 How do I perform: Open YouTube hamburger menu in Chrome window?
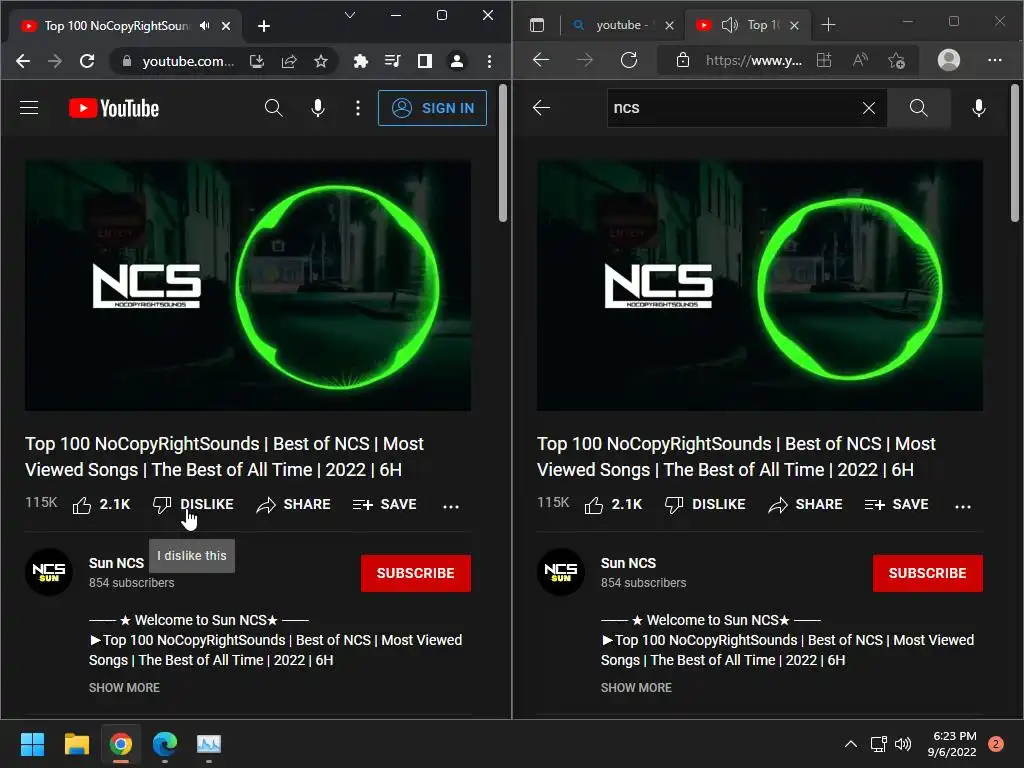point(29,108)
